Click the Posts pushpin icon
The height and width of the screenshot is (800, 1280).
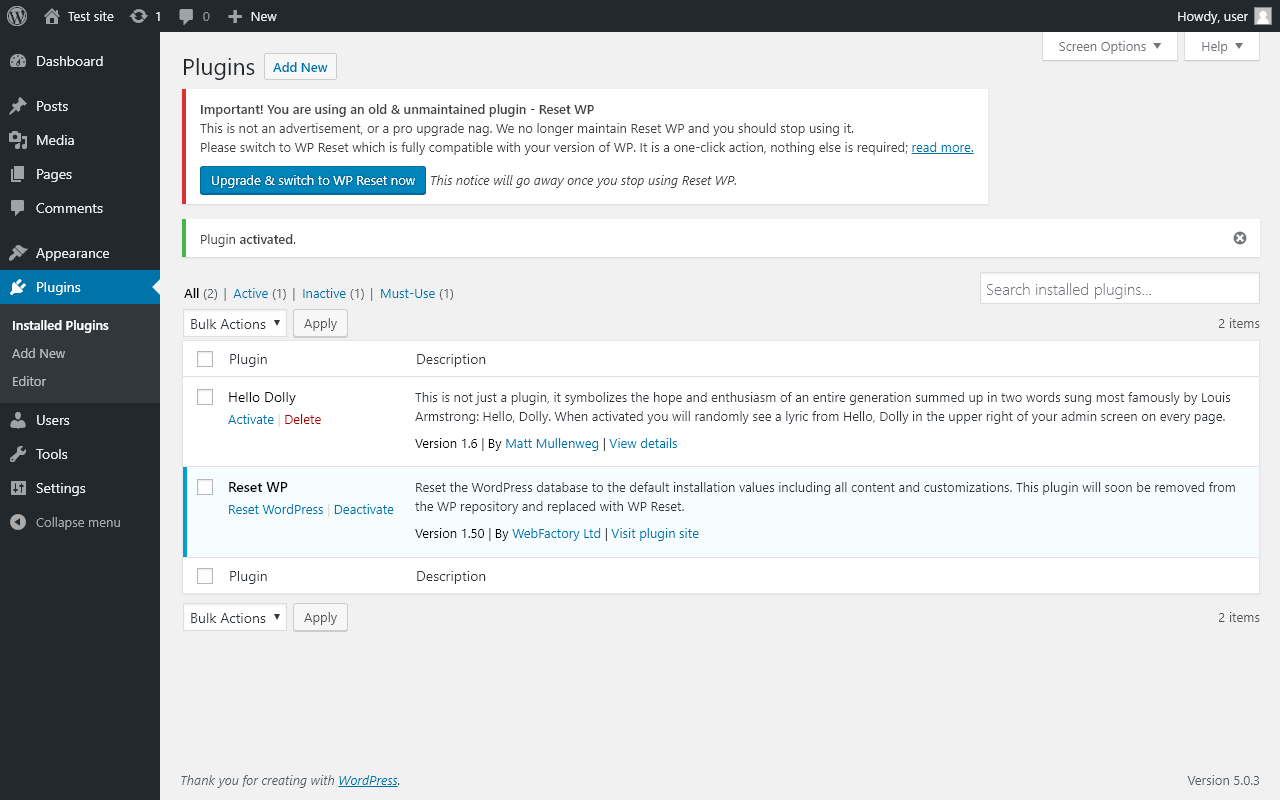[x=18, y=106]
